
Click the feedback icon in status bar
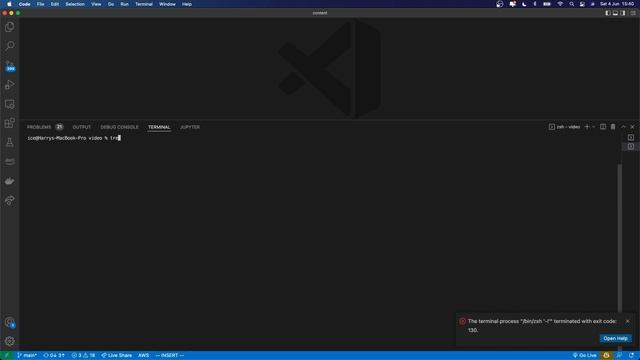[619, 356]
